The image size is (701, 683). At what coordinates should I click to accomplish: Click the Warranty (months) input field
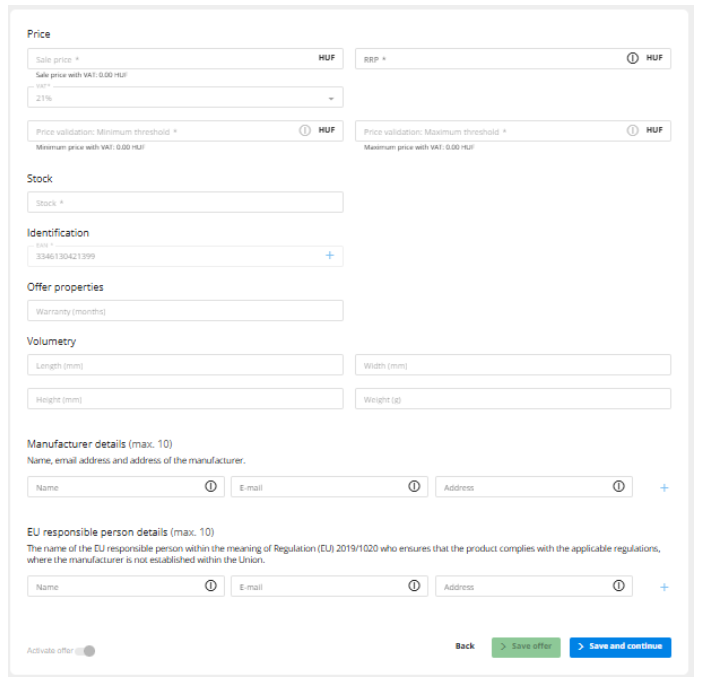[185, 311]
